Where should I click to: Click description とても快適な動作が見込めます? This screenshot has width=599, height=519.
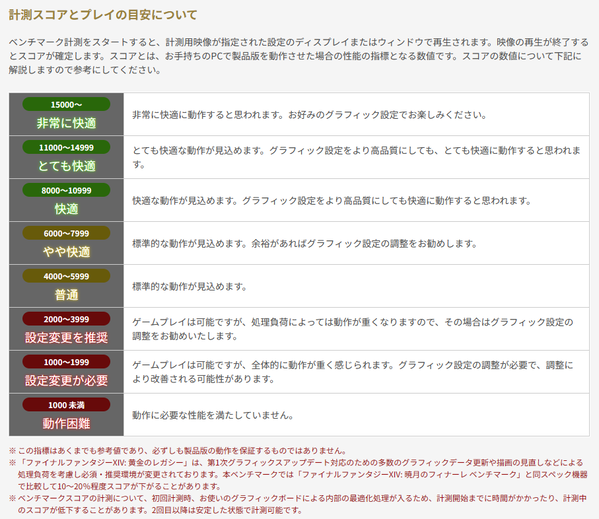click(356, 157)
